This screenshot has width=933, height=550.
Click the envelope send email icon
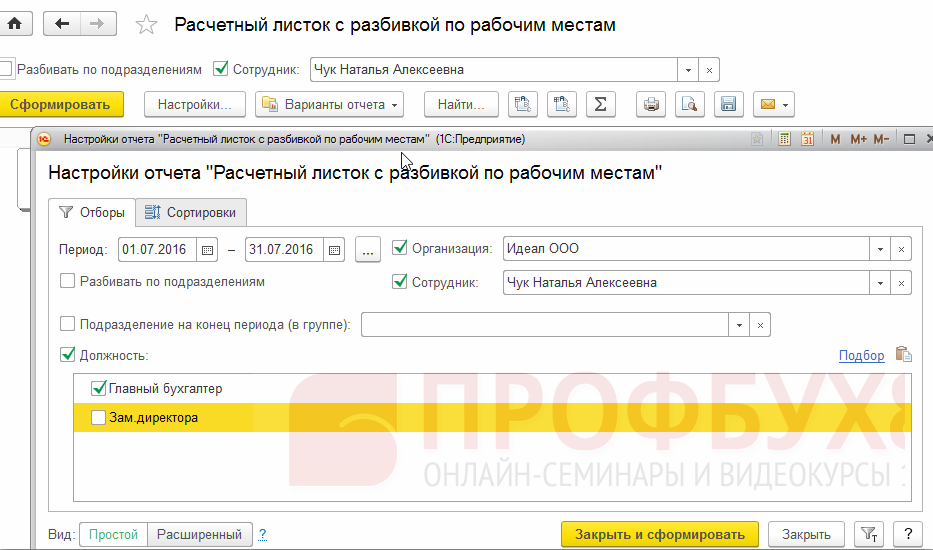[x=772, y=104]
